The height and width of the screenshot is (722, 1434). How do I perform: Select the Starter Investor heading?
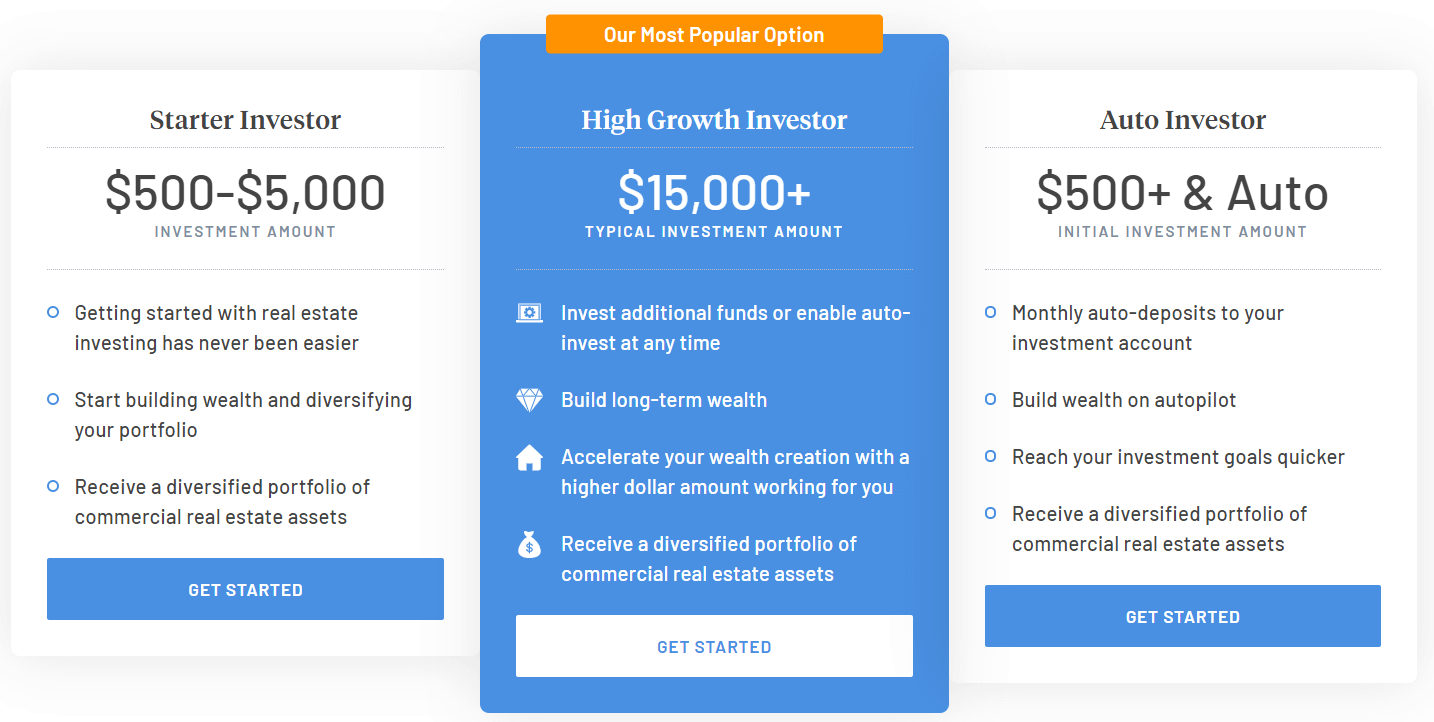[245, 120]
